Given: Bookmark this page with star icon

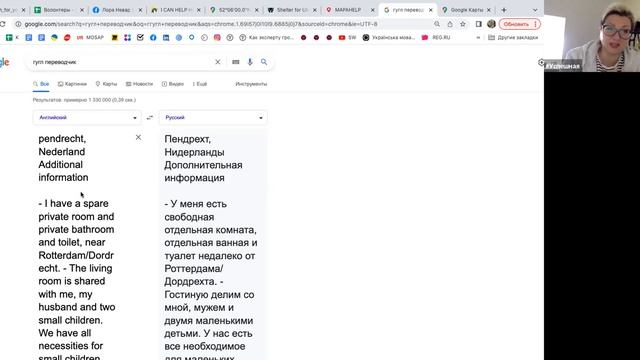Looking at the screenshot, I should coord(462,24).
